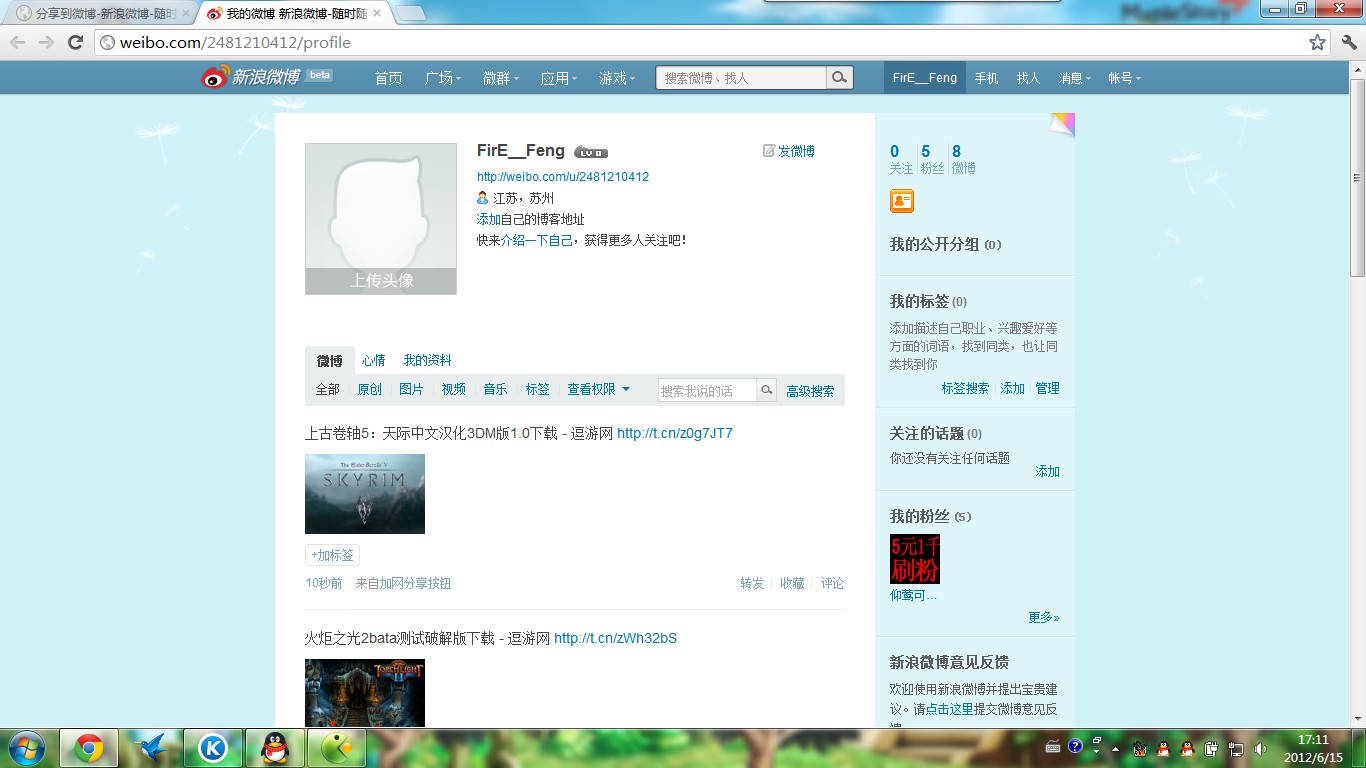Filter posts by 图片
1366x768 pixels.
(412, 390)
